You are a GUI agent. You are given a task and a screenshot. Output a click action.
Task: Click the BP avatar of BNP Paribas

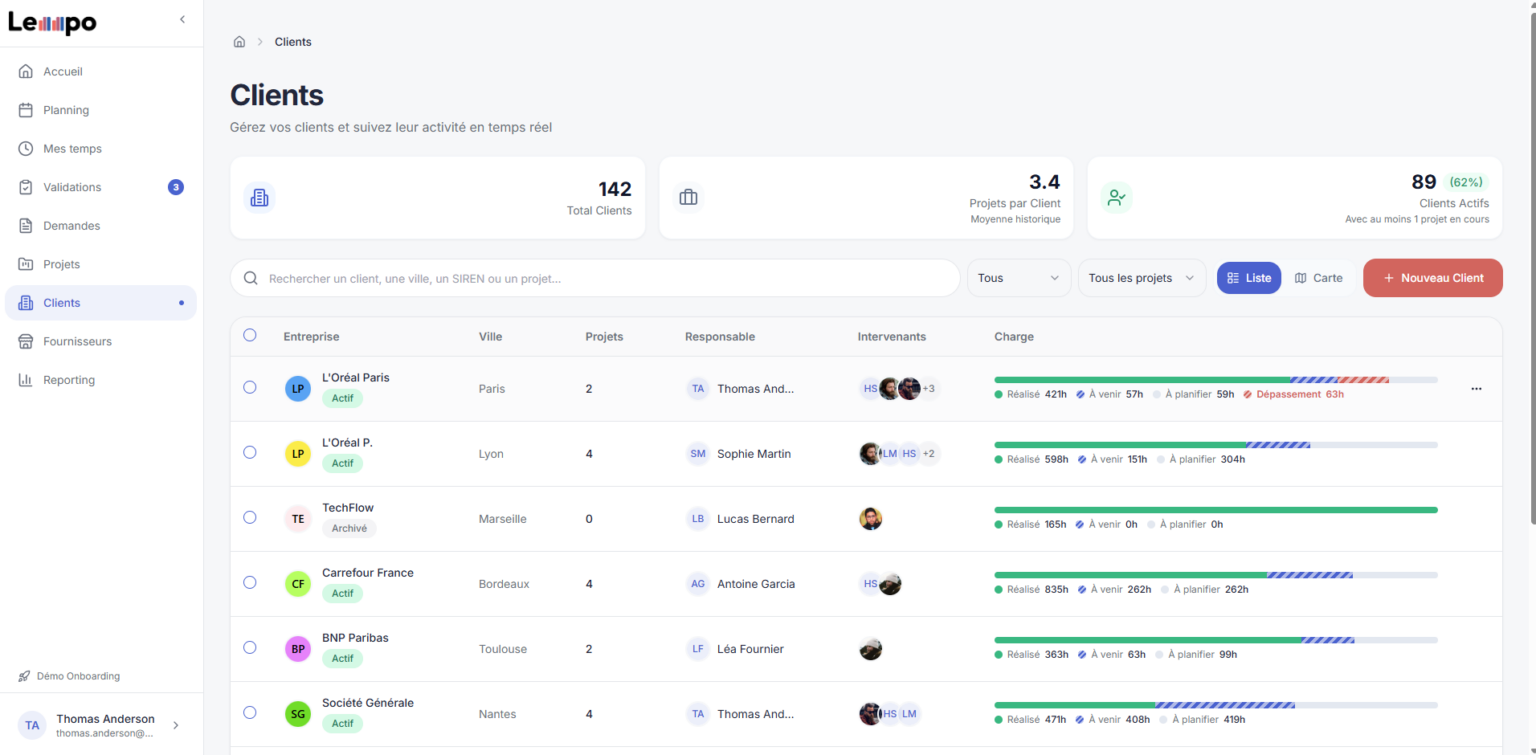(298, 649)
